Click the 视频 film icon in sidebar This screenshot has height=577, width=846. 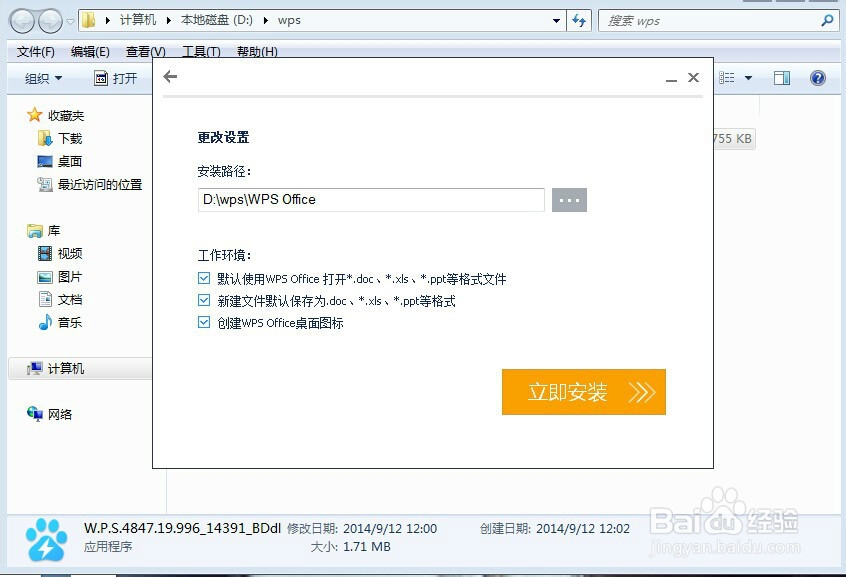[45, 253]
